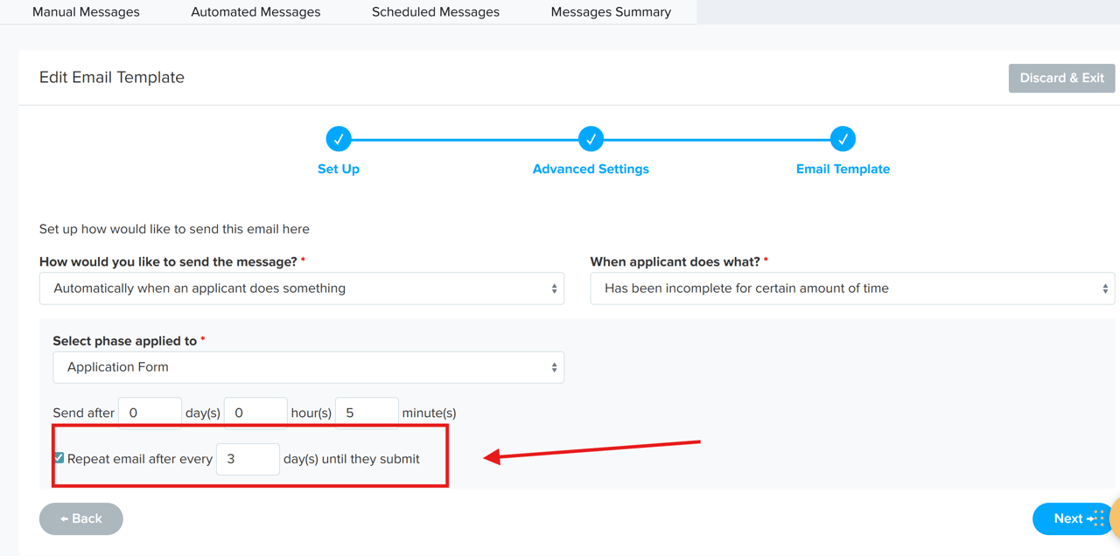Click the repeat interval days input field
1120x556 pixels.
[x=247, y=459]
